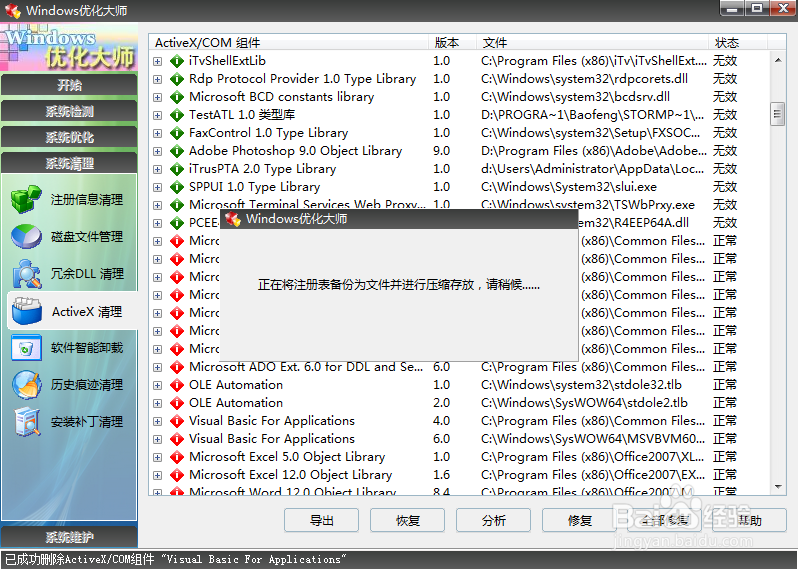798x569 pixels.
Task: Open the 系统检测 sidebar section
Action: pyautogui.click(x=69, y=111)
